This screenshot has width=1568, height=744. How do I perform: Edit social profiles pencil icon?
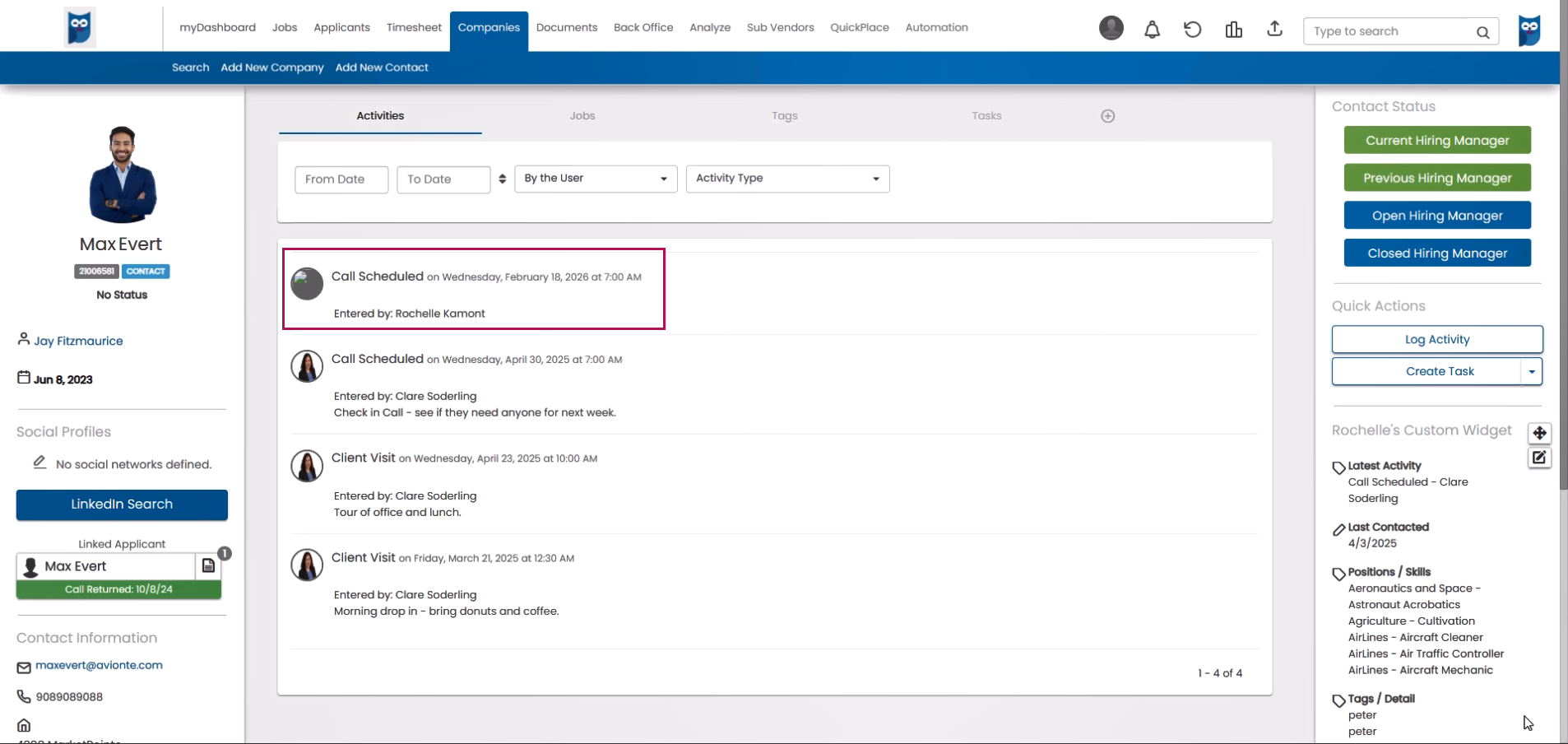[x=39, y=463]
